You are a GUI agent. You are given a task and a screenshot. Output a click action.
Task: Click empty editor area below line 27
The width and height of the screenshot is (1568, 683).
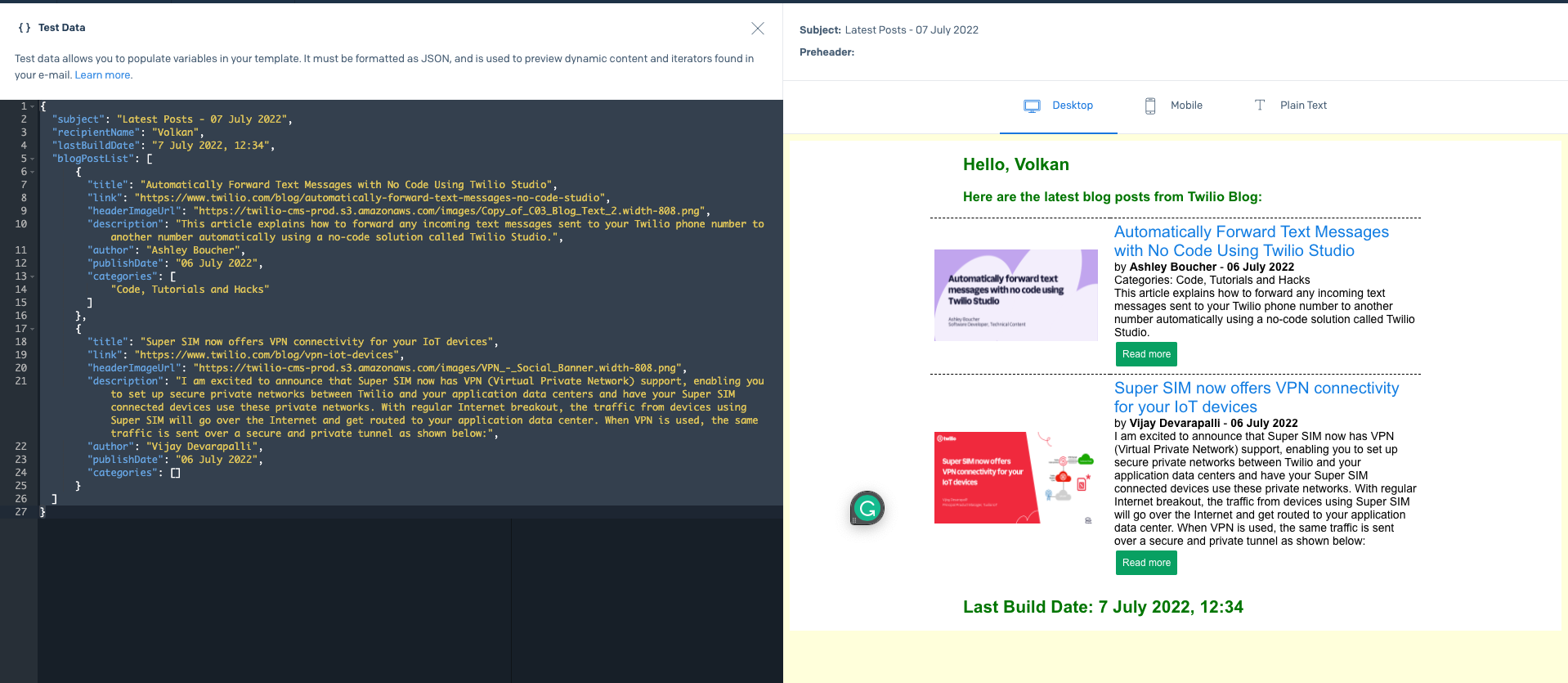click(x=409, y=600)
